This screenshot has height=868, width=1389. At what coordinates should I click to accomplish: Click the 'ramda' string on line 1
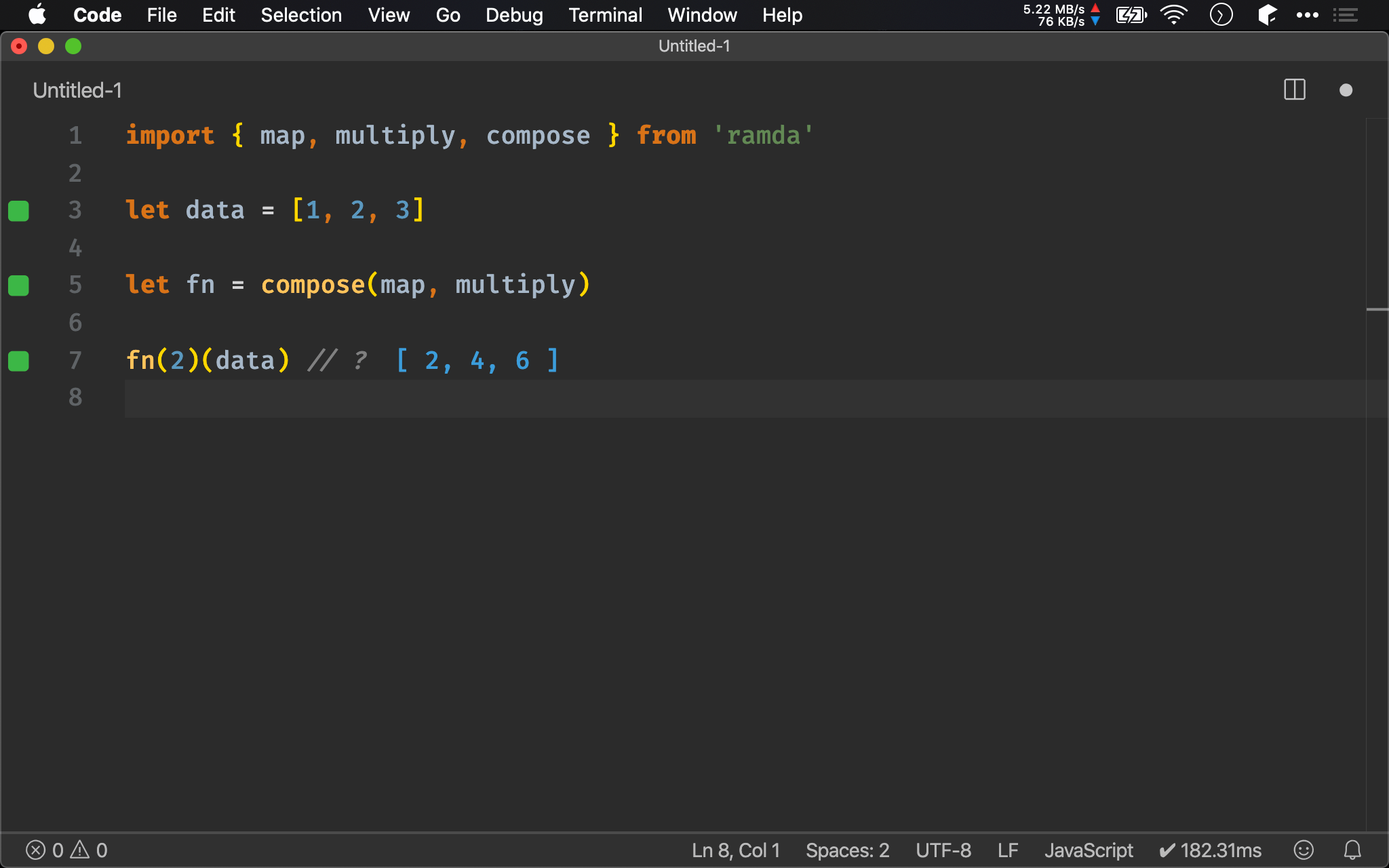pyautogui.click(x=763, y=136)
